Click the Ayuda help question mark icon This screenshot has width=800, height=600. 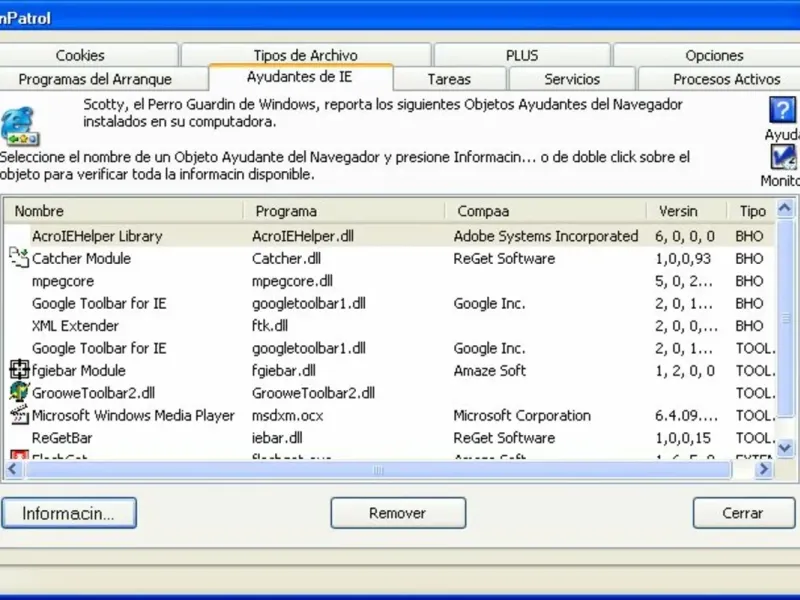[782, 110]
